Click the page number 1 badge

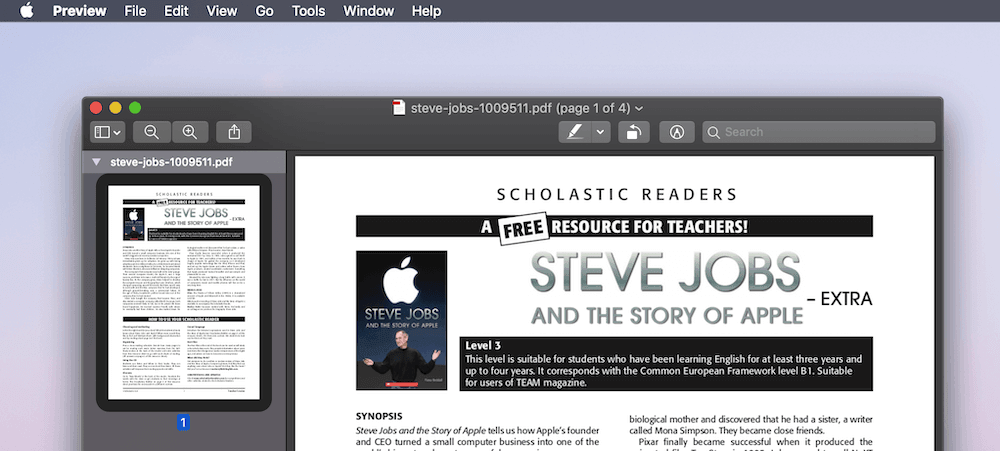(184, 422)
